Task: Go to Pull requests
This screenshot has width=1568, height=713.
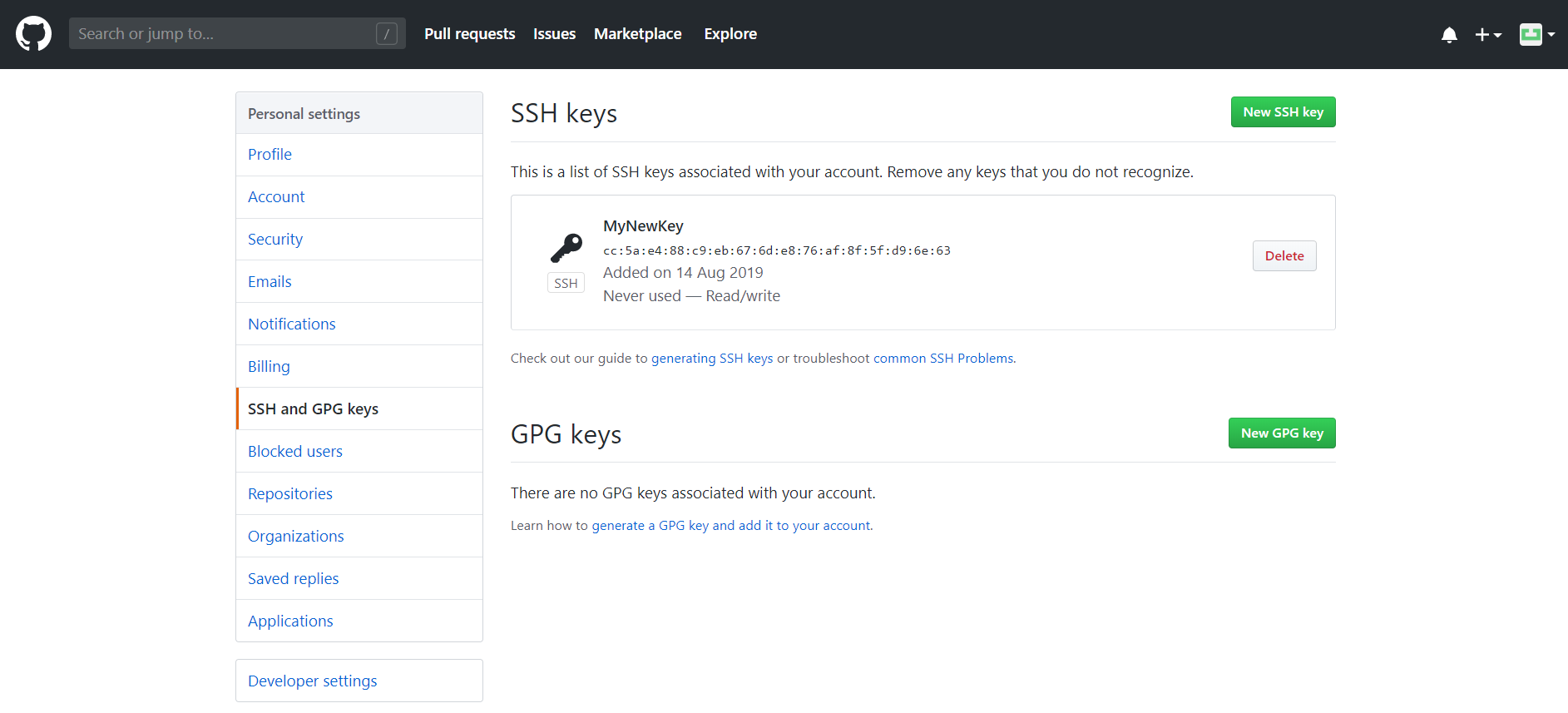Action: [x=470, y=34]
